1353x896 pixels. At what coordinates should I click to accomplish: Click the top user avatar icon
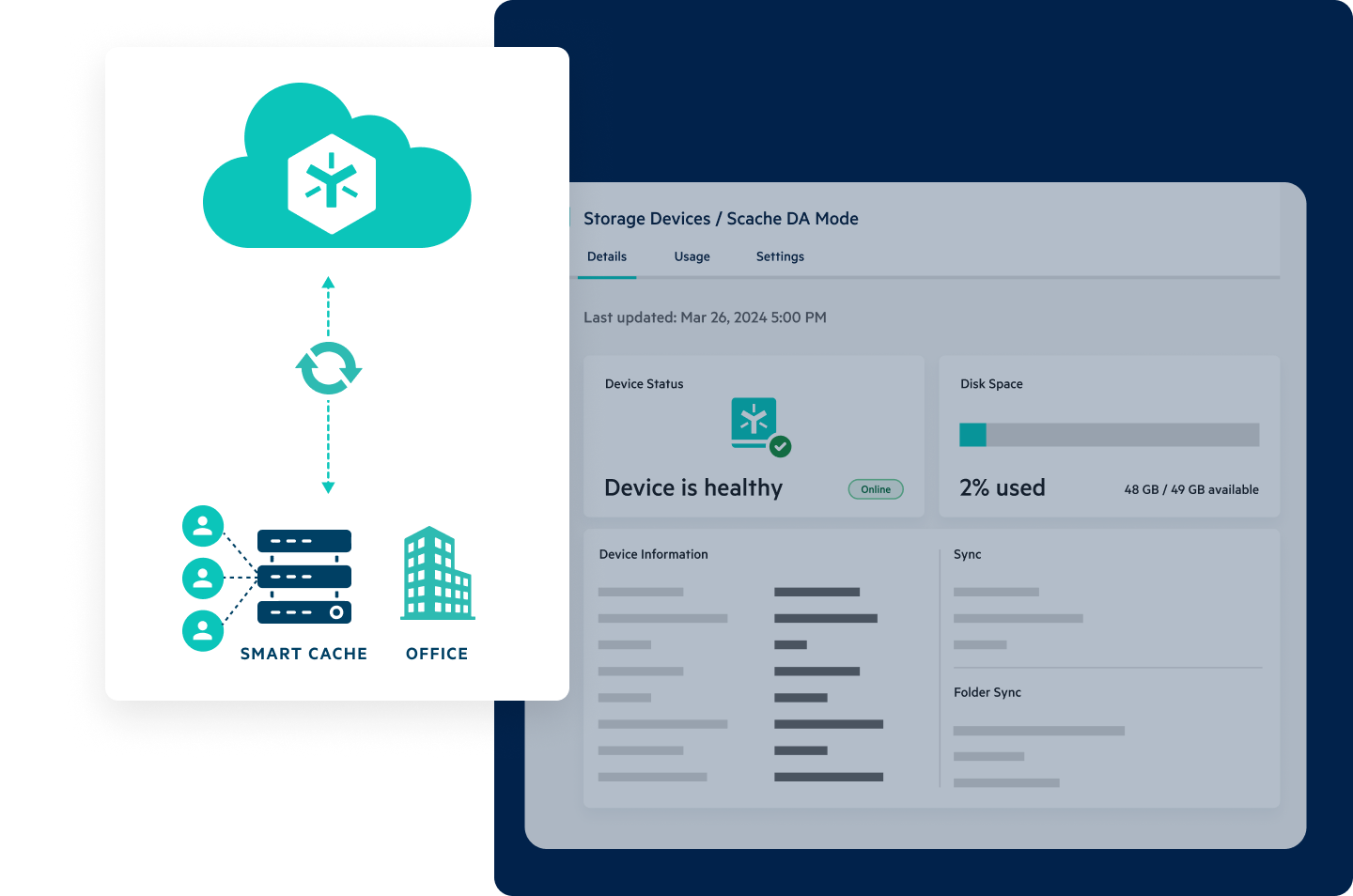203,527
